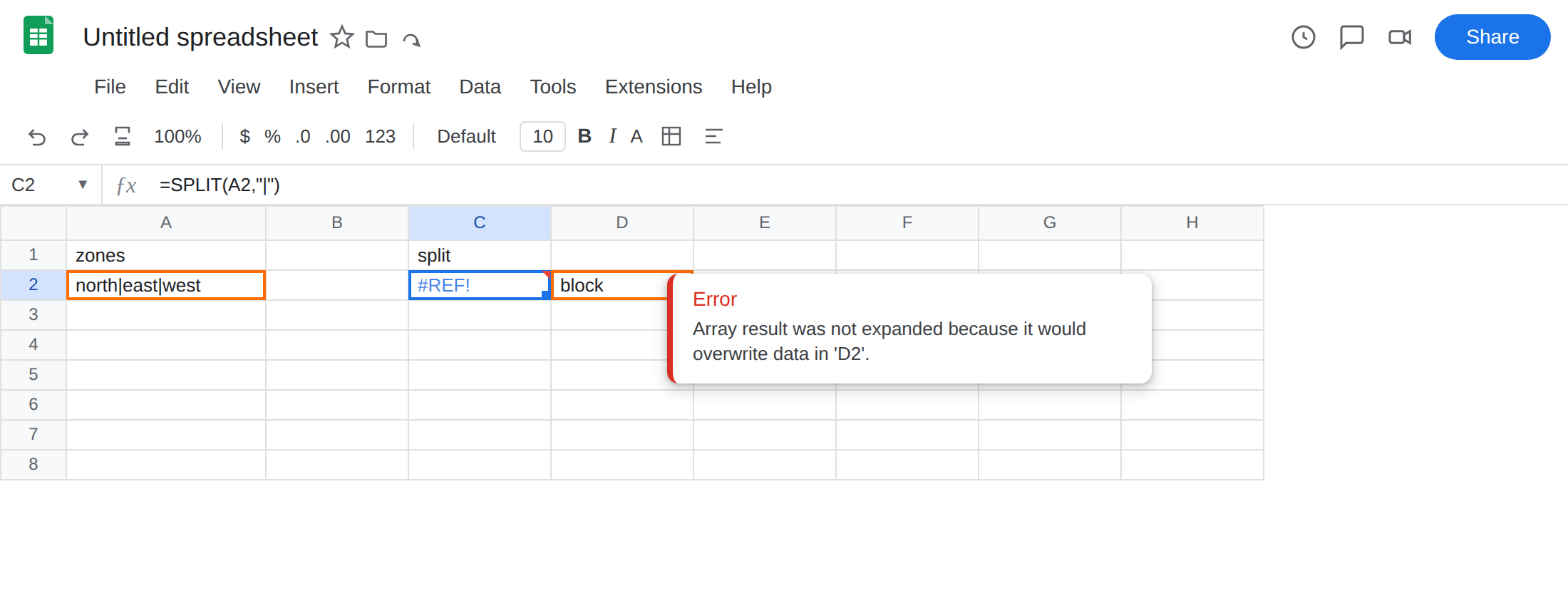
Task: Click the select-all corner box
Action: 33,223
